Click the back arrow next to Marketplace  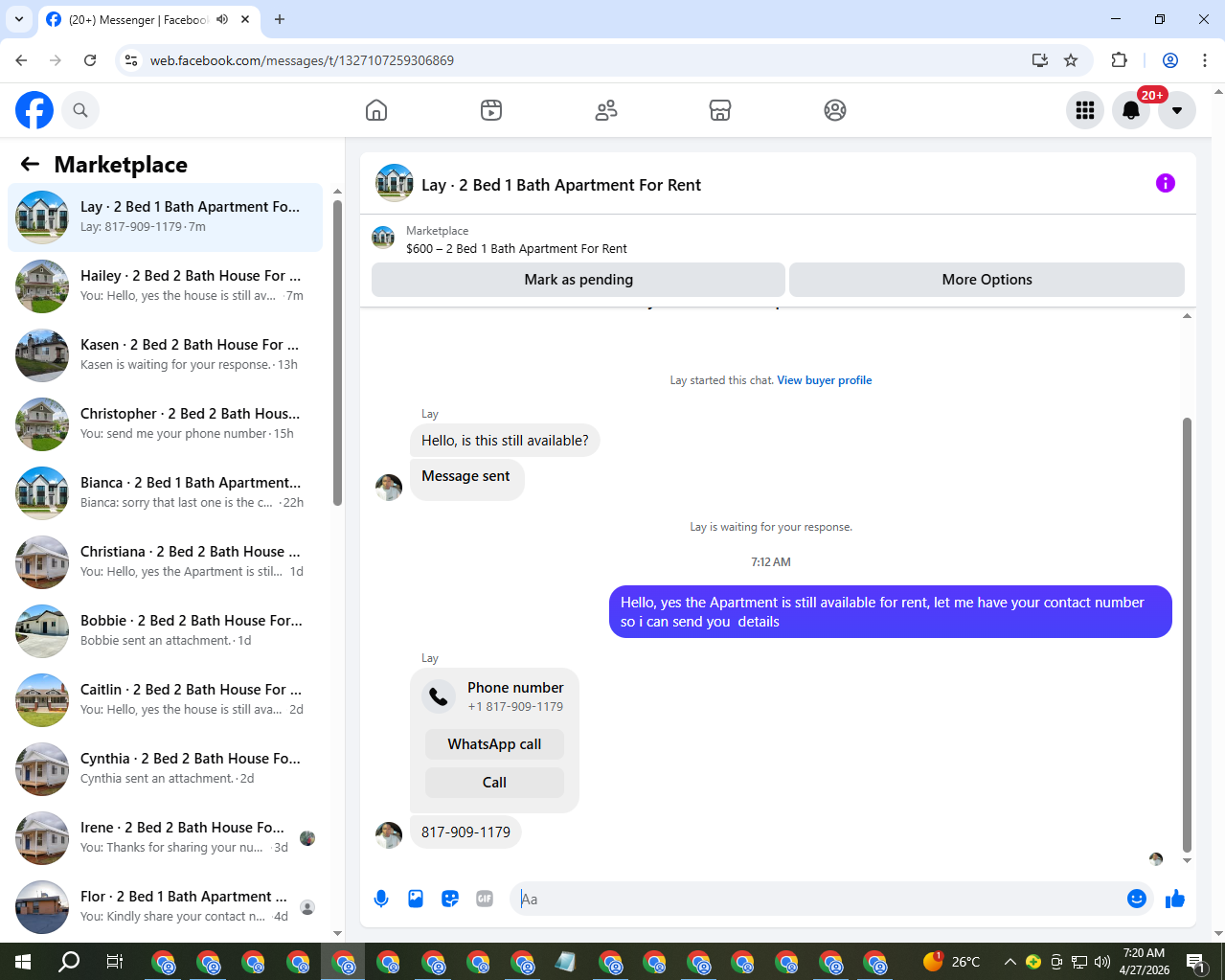click(30, 164)
